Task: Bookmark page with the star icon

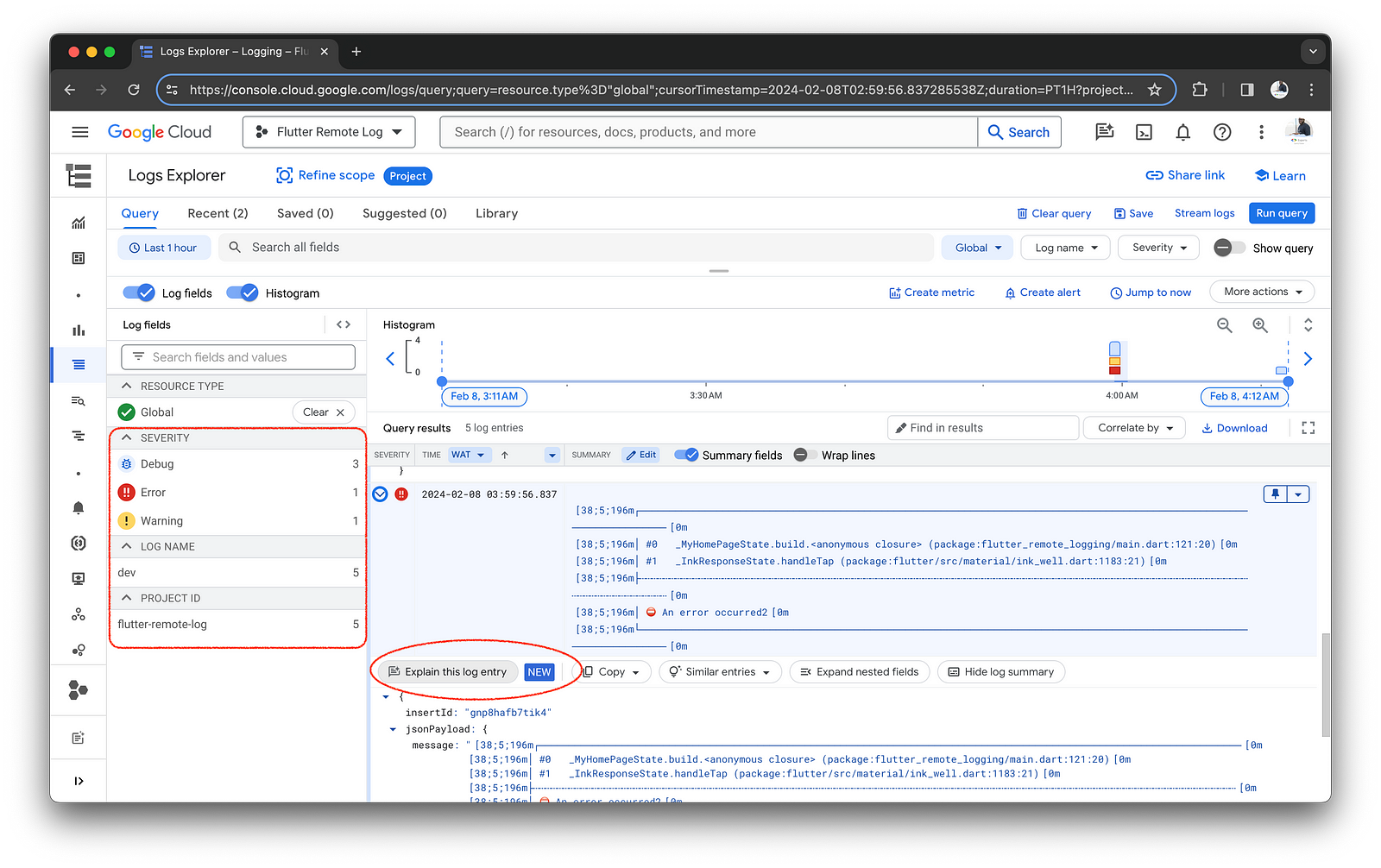Action: (x=1154, y=90)
